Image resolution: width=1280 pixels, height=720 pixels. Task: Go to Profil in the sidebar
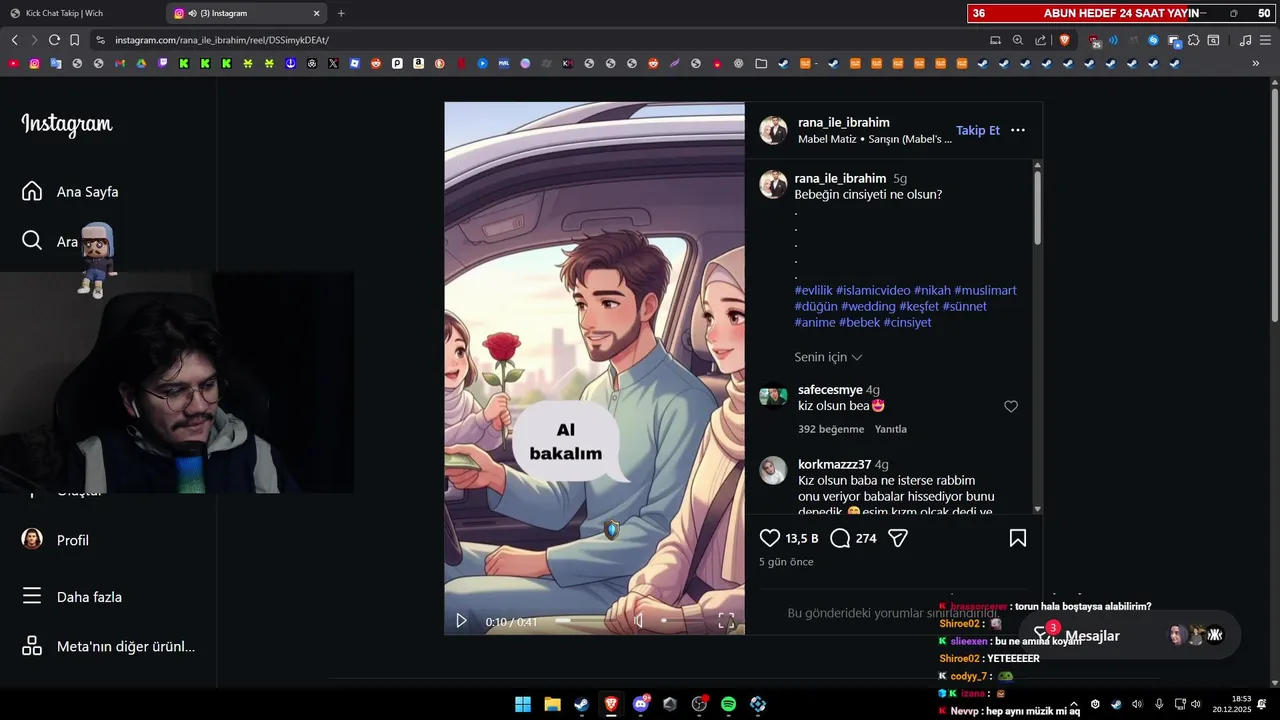pyautogui.click(x=56, y=540)
